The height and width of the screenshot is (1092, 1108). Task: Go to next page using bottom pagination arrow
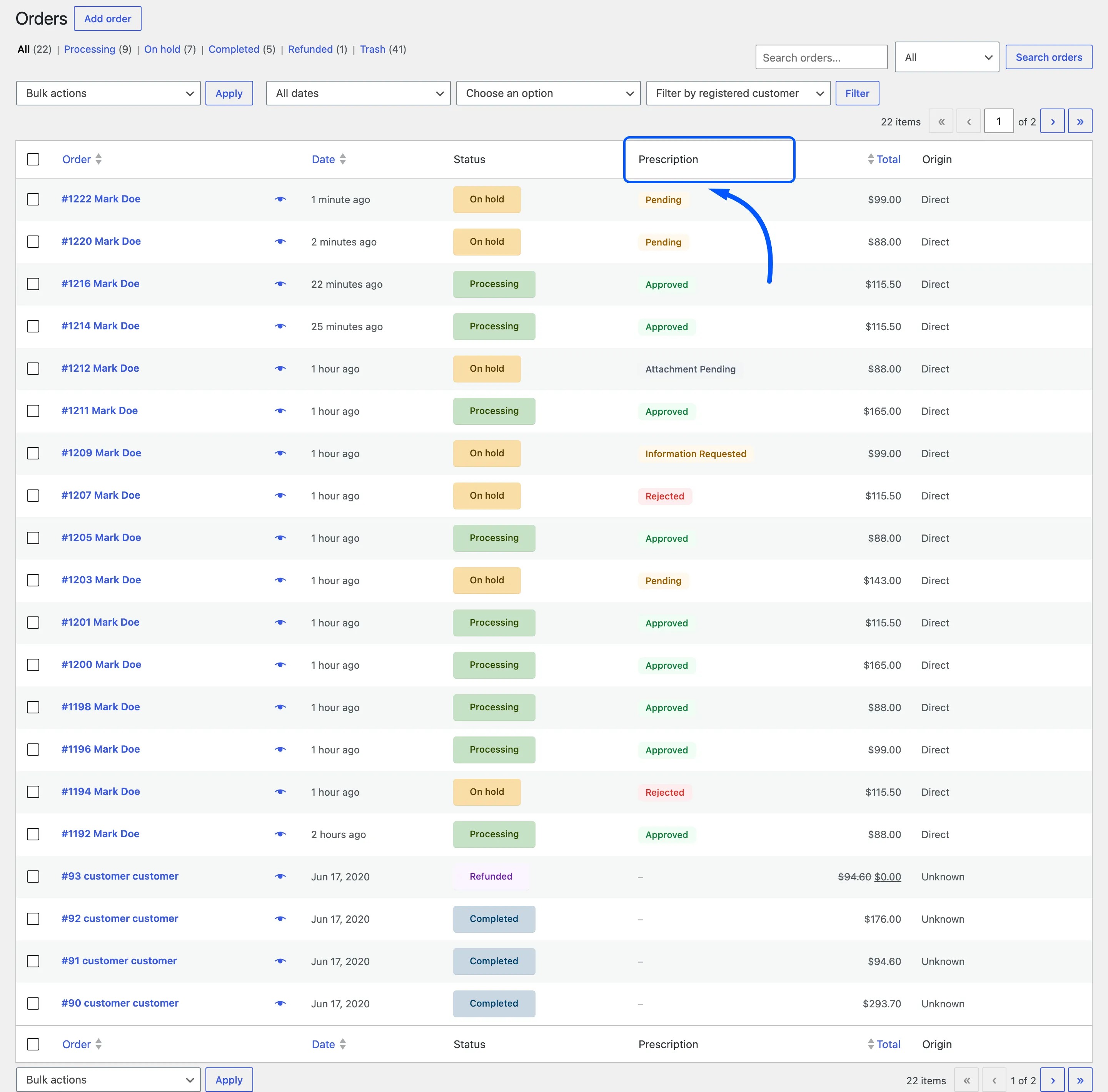click(1052, 1080)
